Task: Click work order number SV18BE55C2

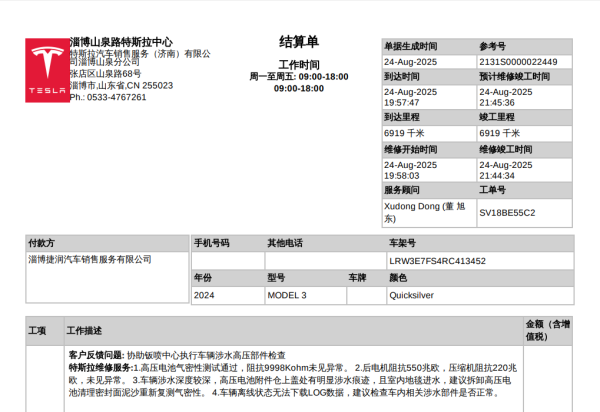Action: [507, 212]
